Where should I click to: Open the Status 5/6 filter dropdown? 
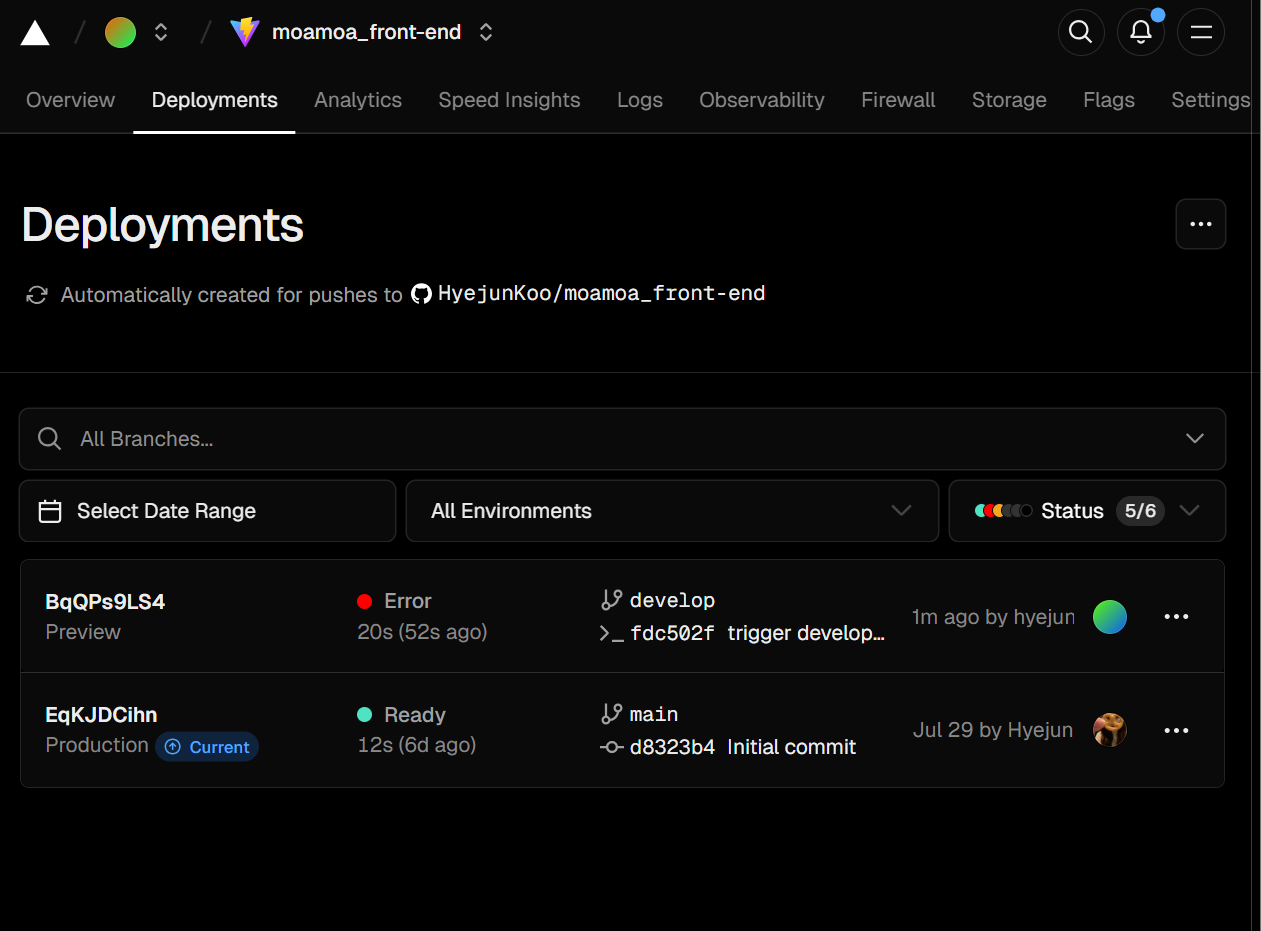tap(1087, 511)
